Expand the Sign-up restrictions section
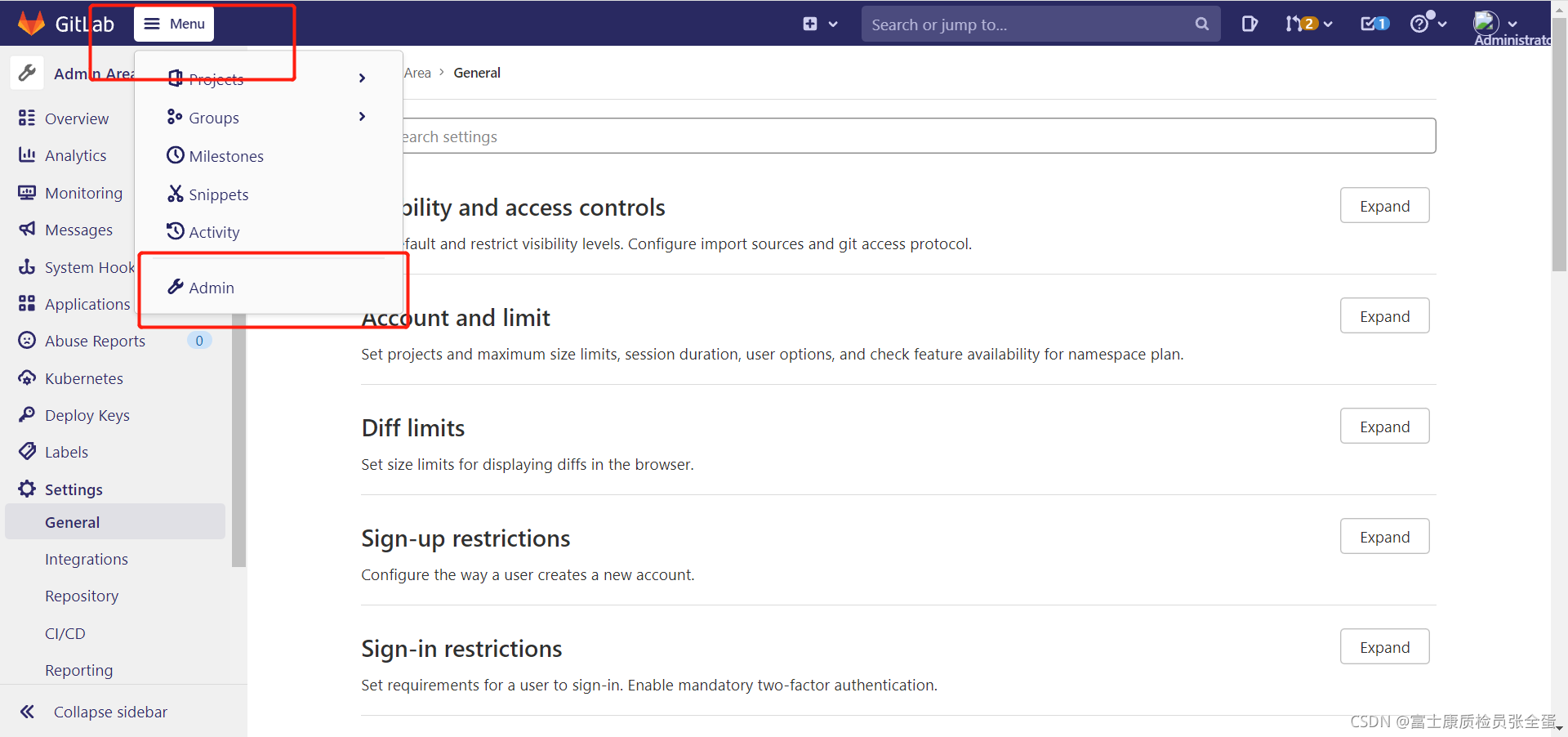The width and height of the screenshot is (1568, 737). (1384, 536)
